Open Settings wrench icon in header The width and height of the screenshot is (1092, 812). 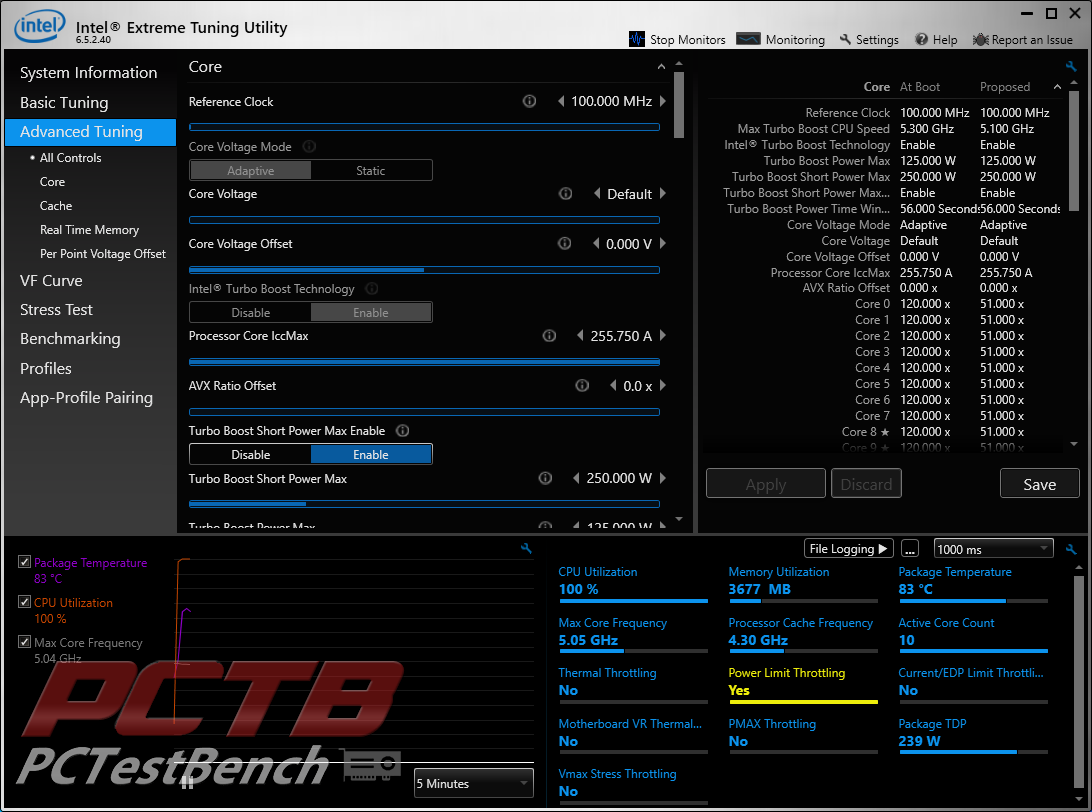point(845,39)
